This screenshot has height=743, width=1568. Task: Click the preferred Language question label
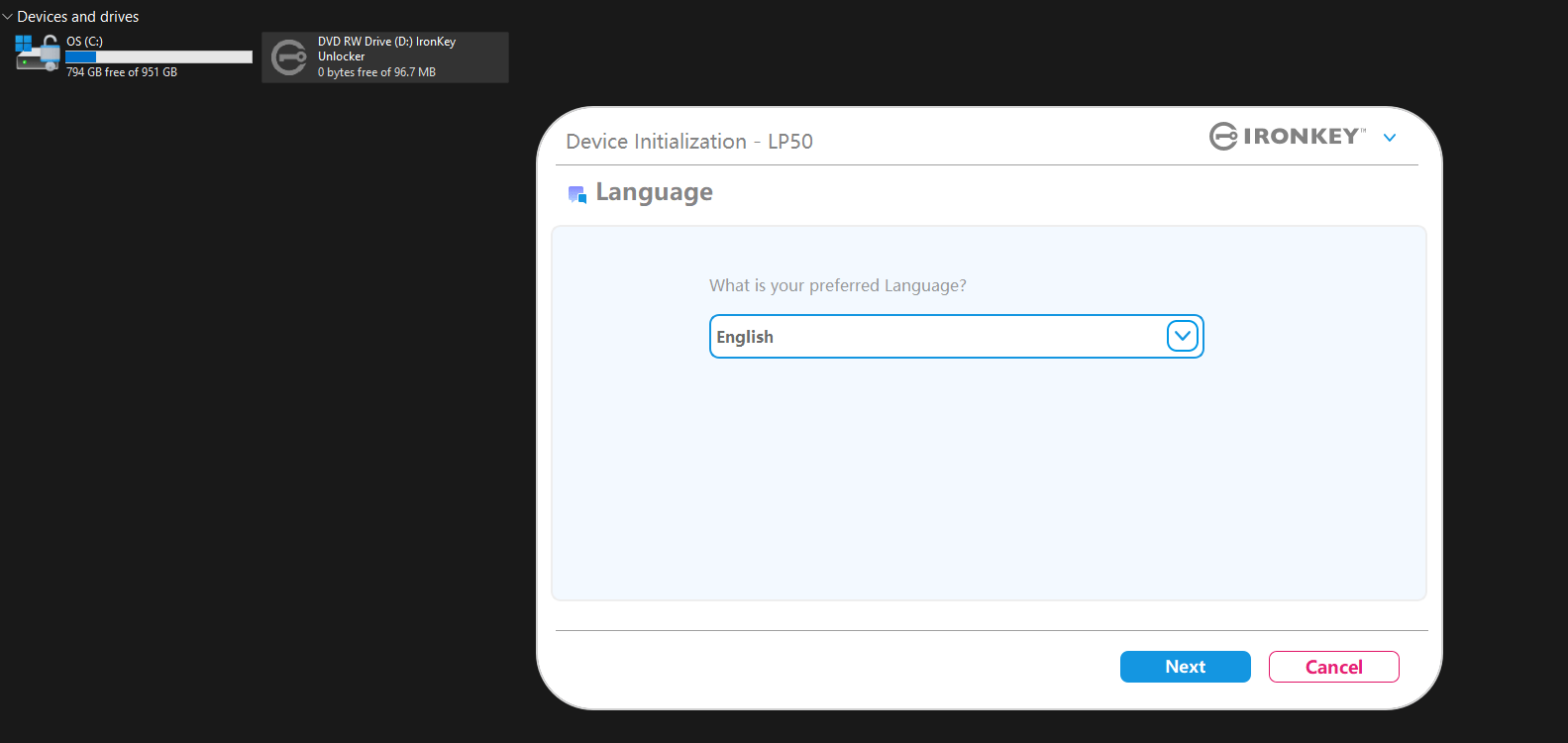(837, 285)
